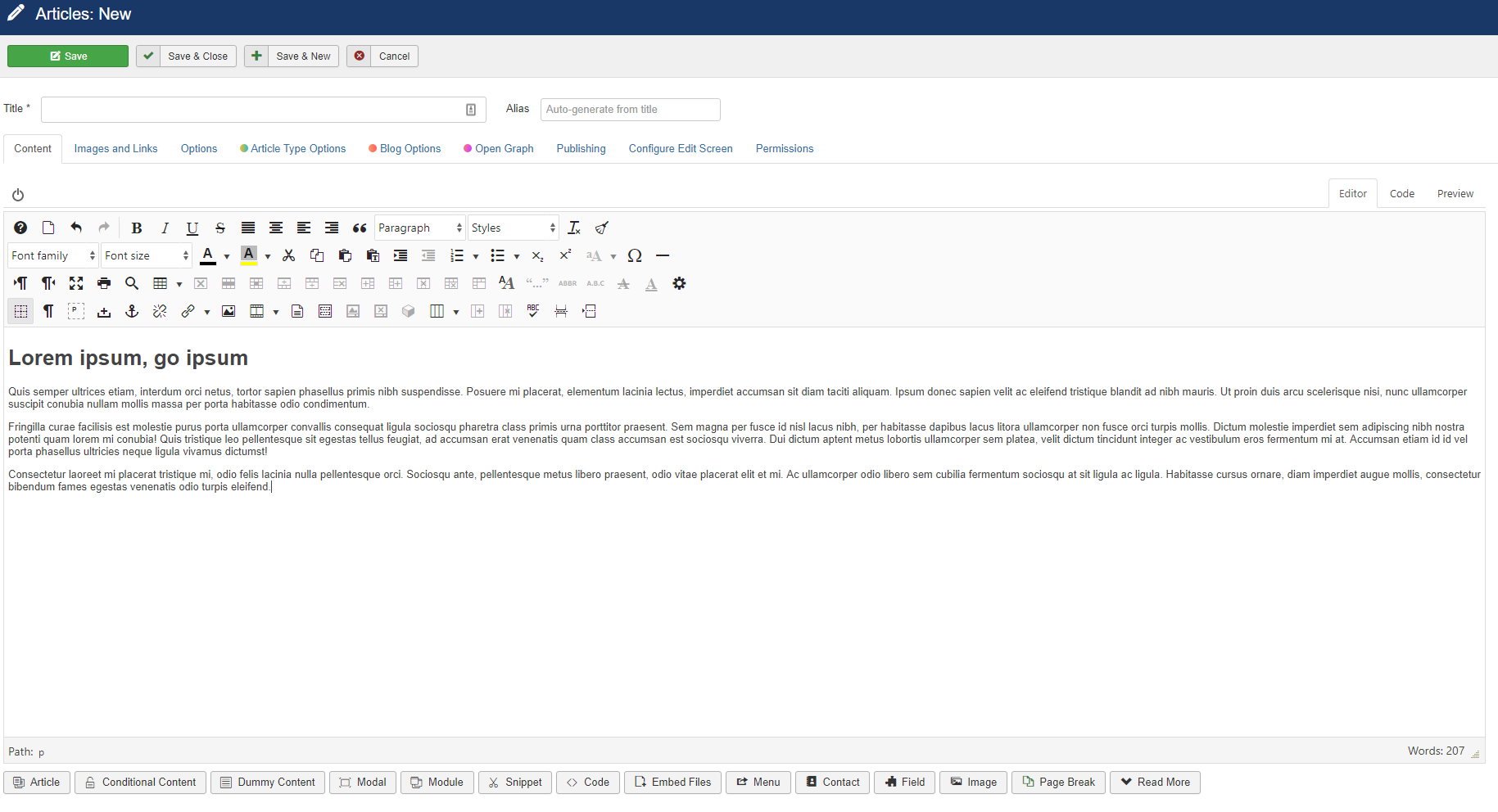Switch to the Publishing tab
The height and width of the screenshot is (812, 1498).
581,149
